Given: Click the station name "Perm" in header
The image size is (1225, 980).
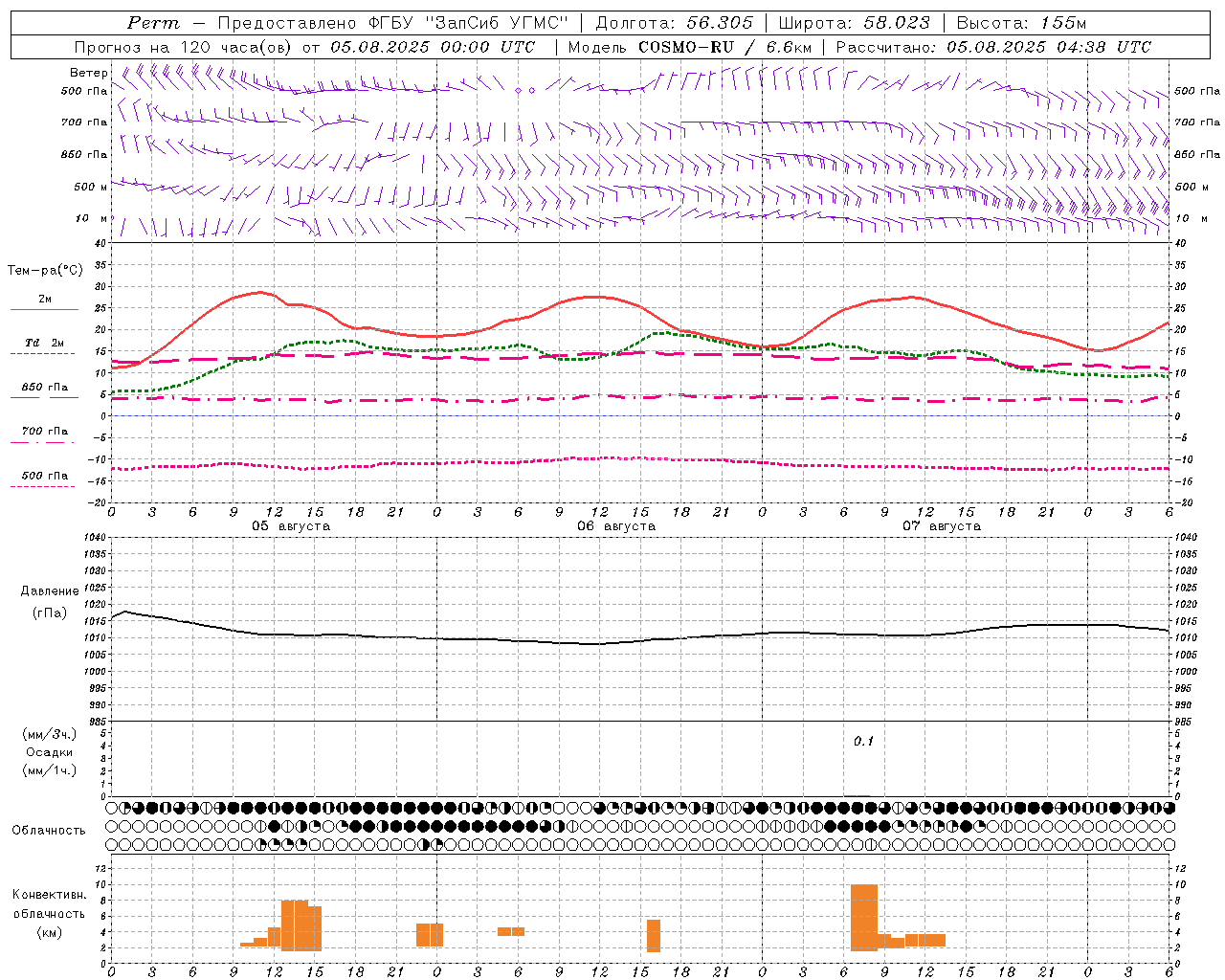Looking at the screenshot, I should (153, 23).
